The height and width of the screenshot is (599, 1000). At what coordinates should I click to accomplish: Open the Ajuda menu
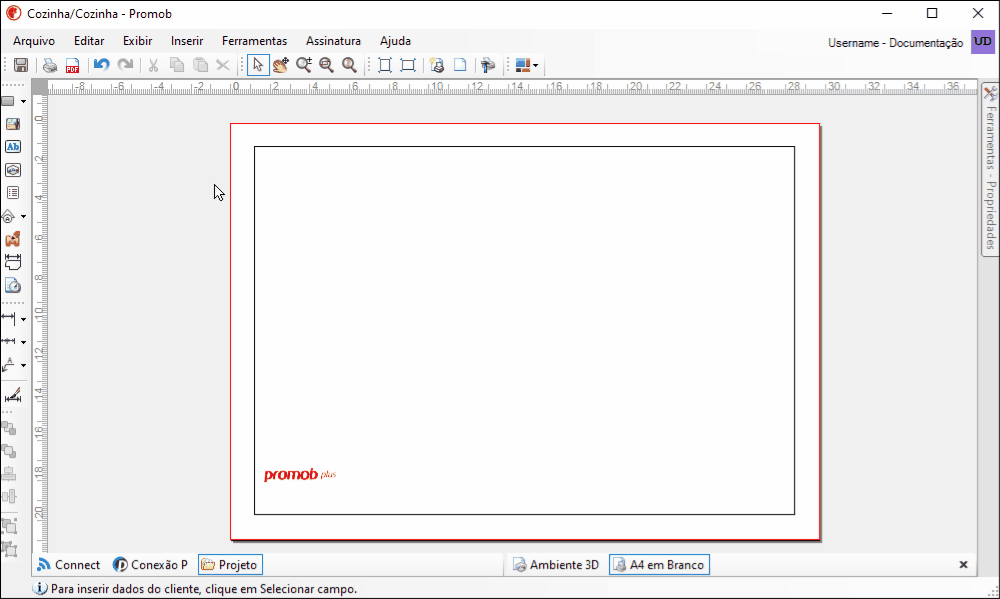pyautogui.click(x=395, y=41)
